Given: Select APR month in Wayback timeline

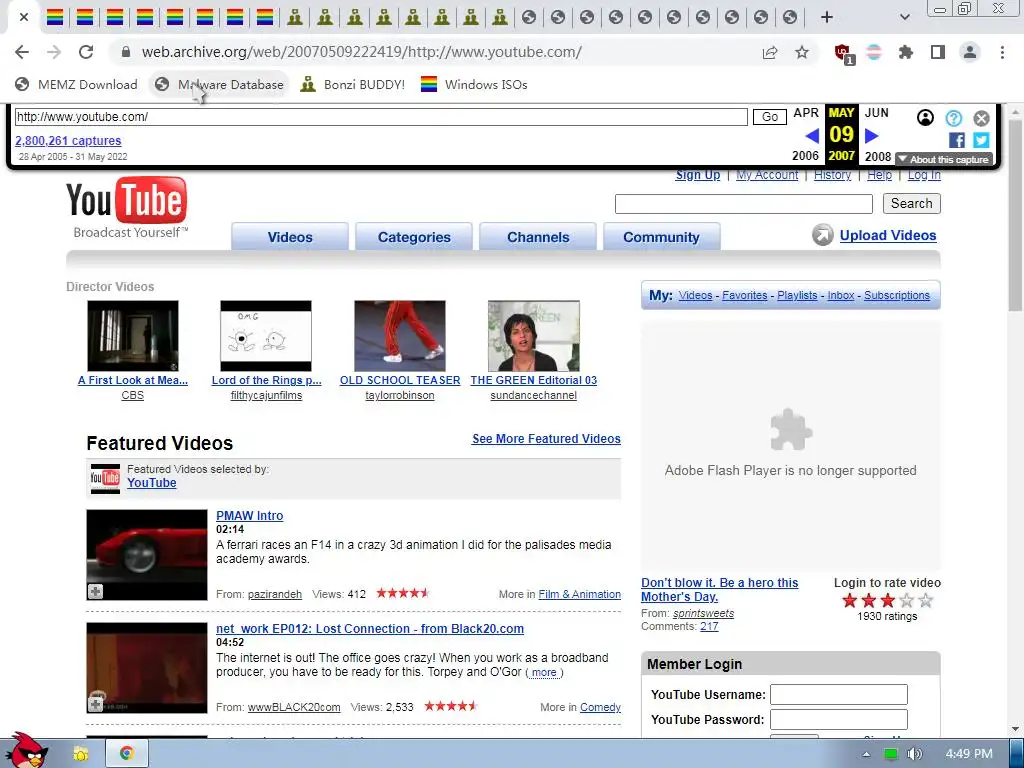Looking at the screenshot, I should [x=806, y=113].
